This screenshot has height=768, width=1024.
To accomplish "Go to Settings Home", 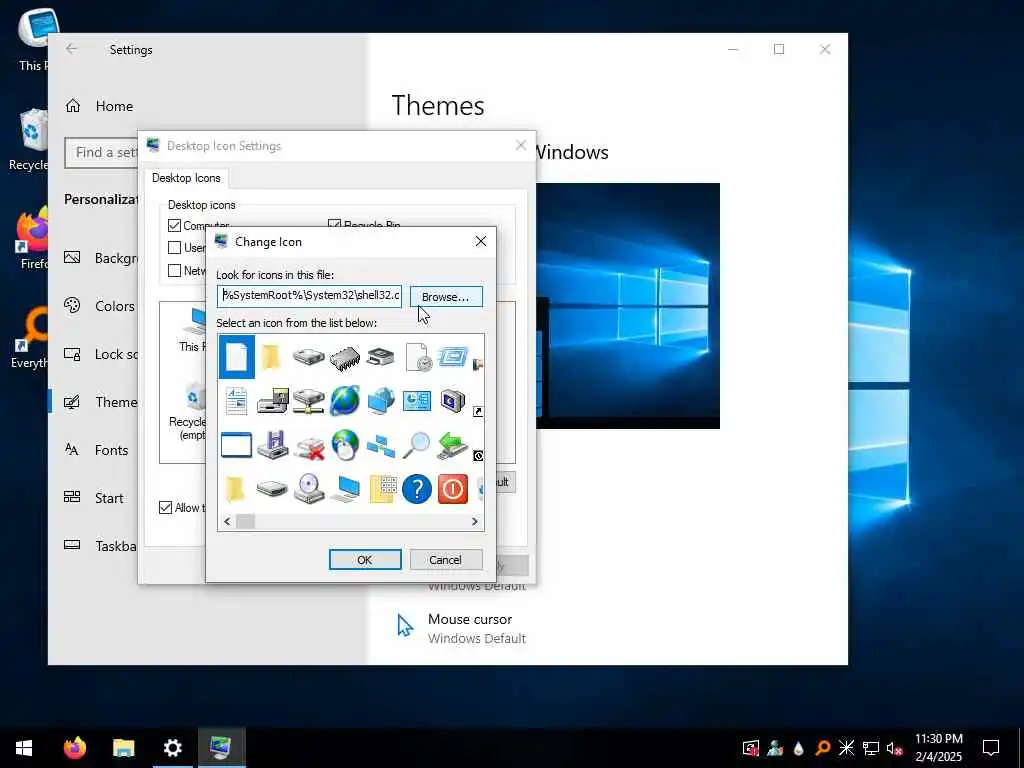I will pos(99,106).
